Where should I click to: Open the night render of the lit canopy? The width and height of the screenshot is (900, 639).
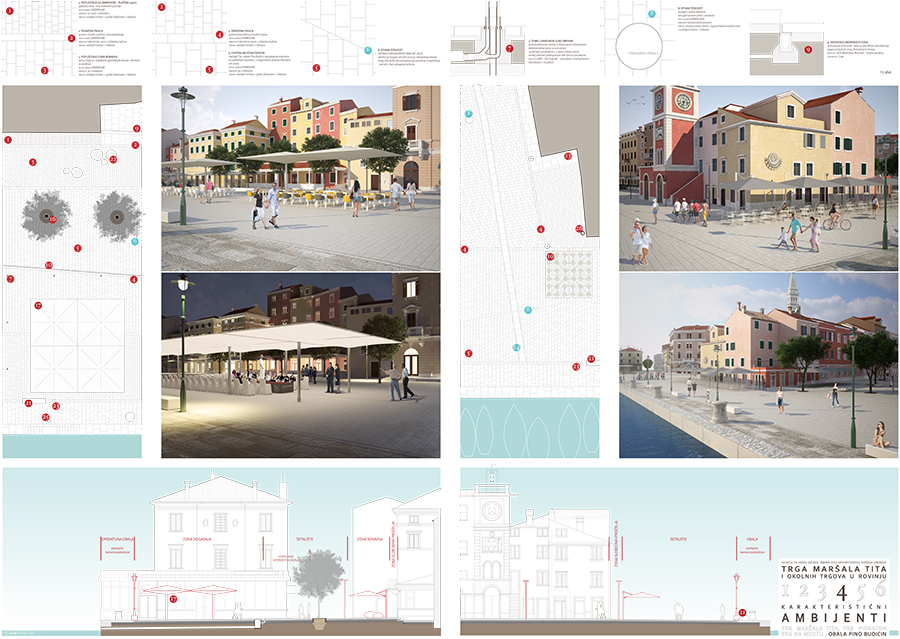click(301, 365)
